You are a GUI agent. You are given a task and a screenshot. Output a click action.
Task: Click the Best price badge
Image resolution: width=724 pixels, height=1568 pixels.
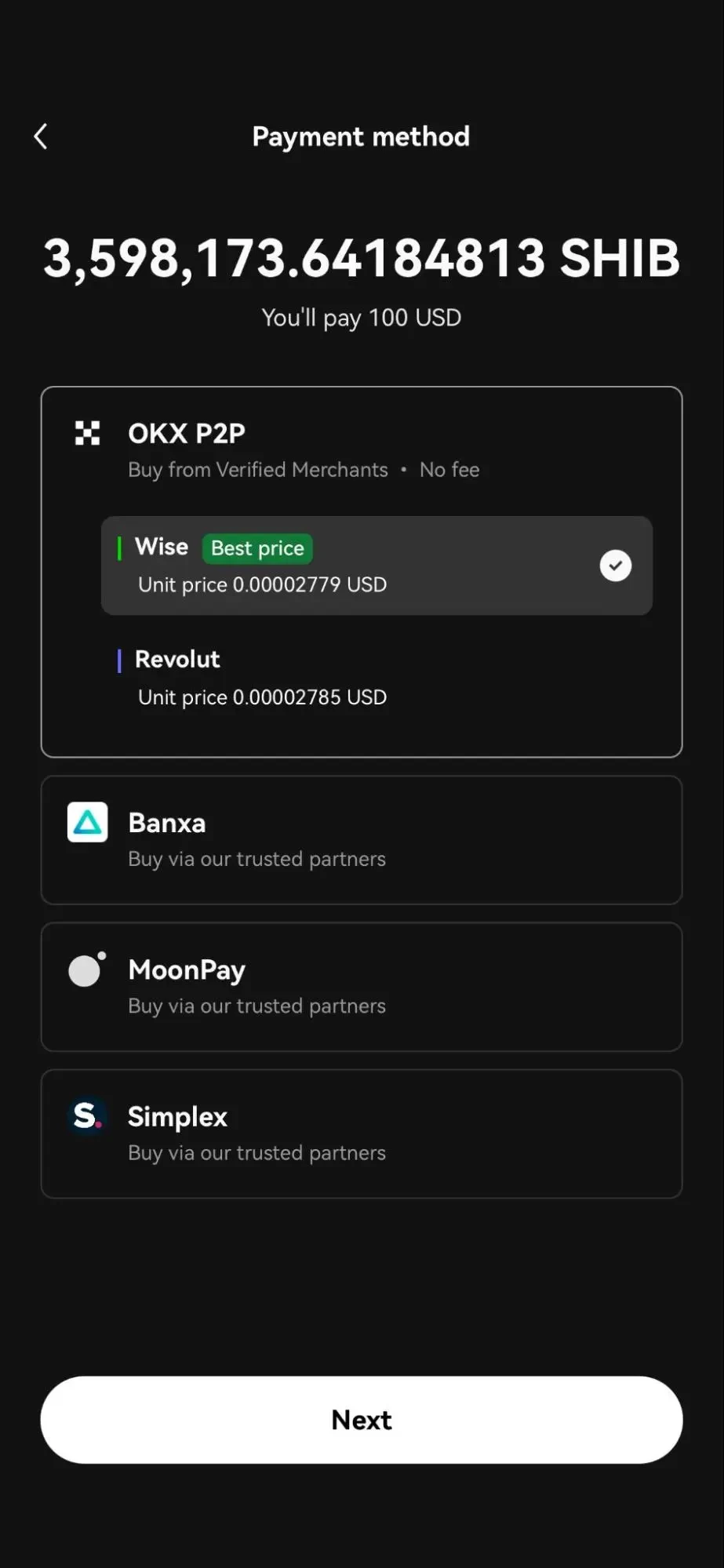pyautogui.click(x=257, y=548)
